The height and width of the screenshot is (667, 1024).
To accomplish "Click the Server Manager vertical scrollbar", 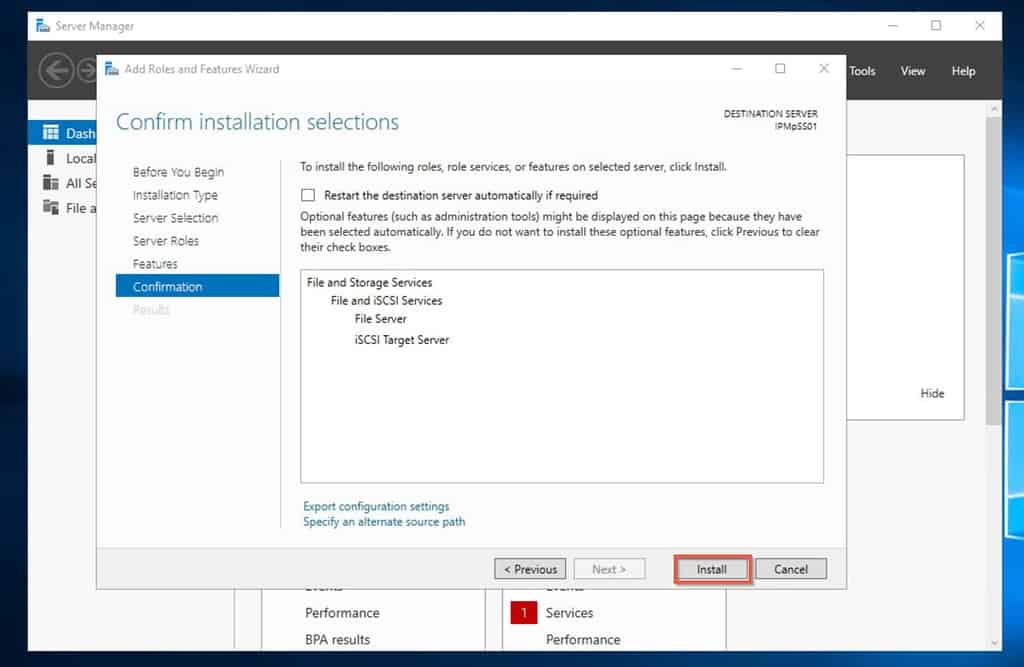I will pos(994,271).
